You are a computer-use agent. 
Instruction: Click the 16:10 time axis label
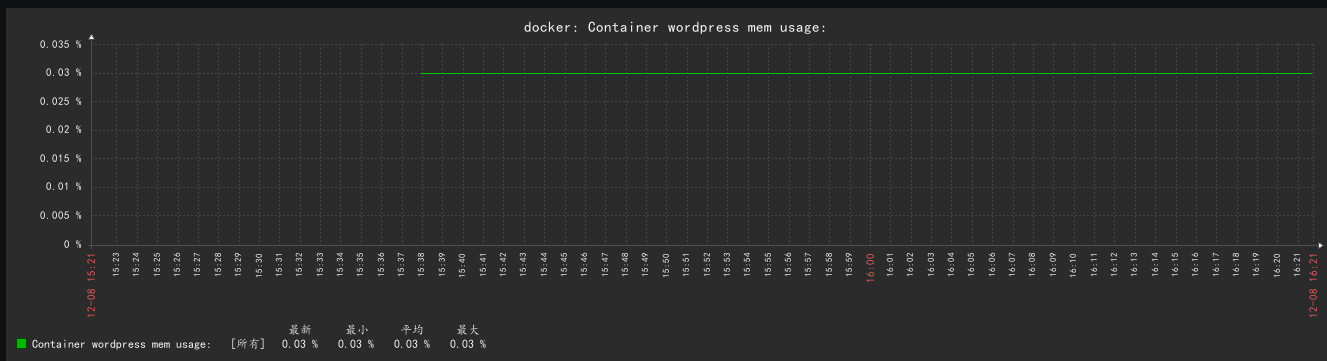1074,264
